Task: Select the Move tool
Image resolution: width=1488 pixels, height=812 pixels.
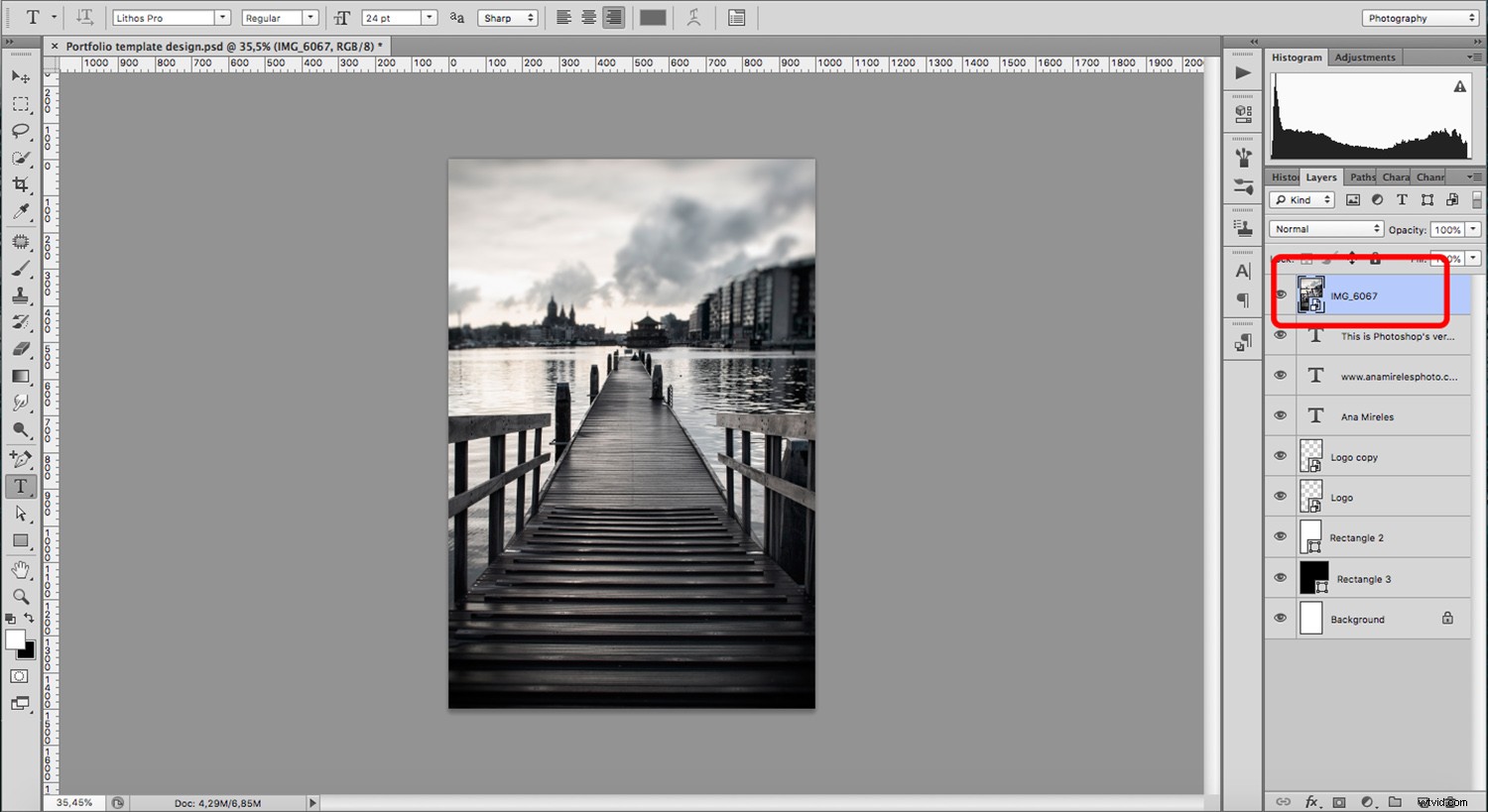Action: tap(21, 76)
